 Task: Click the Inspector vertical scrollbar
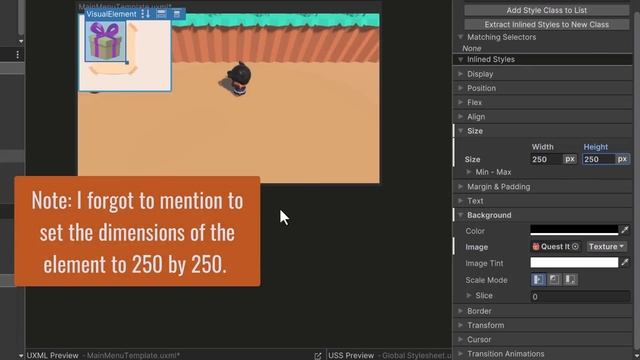pos(636,180)
